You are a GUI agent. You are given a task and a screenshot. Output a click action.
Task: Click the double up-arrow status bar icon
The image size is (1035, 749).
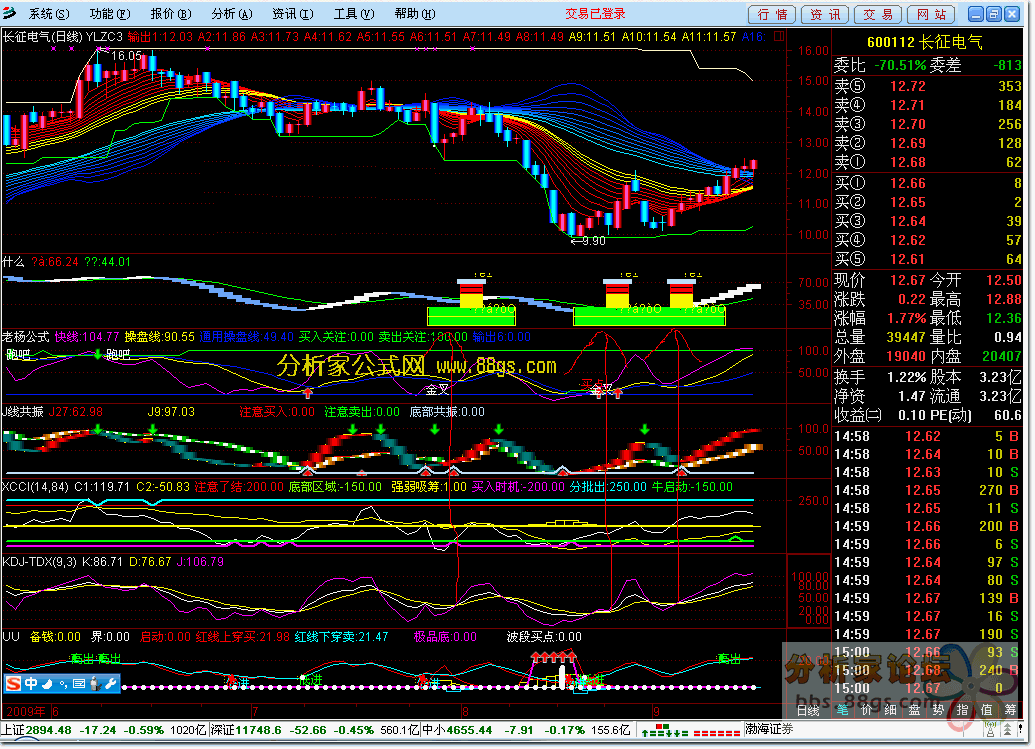tap(1007, 730)
